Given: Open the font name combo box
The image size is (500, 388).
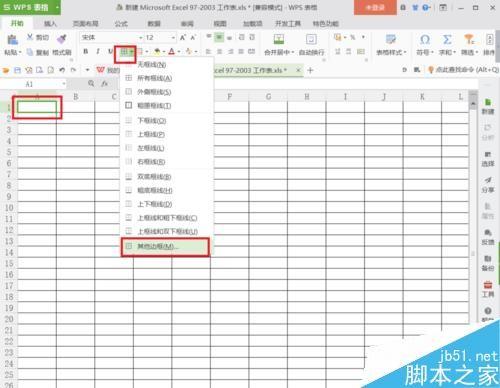Looking at the screenshot, I should [x=111, y=37].
